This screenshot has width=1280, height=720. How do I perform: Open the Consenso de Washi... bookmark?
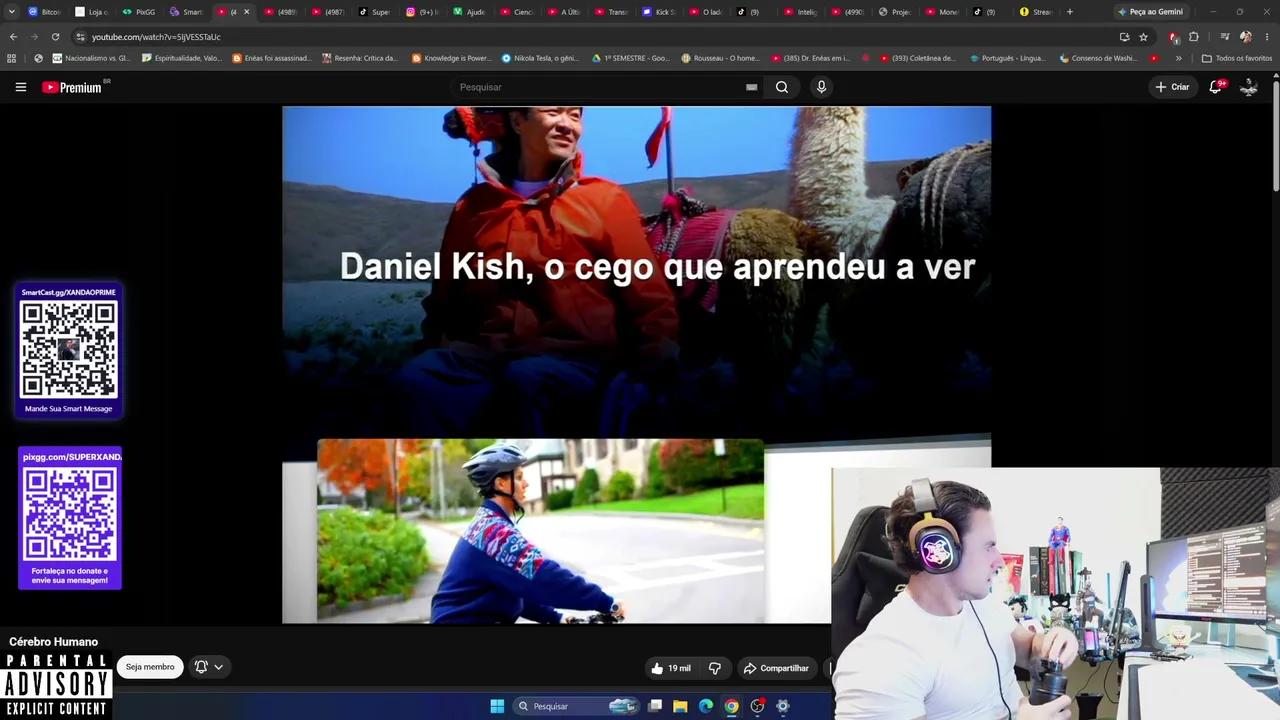coord(1097,58)
